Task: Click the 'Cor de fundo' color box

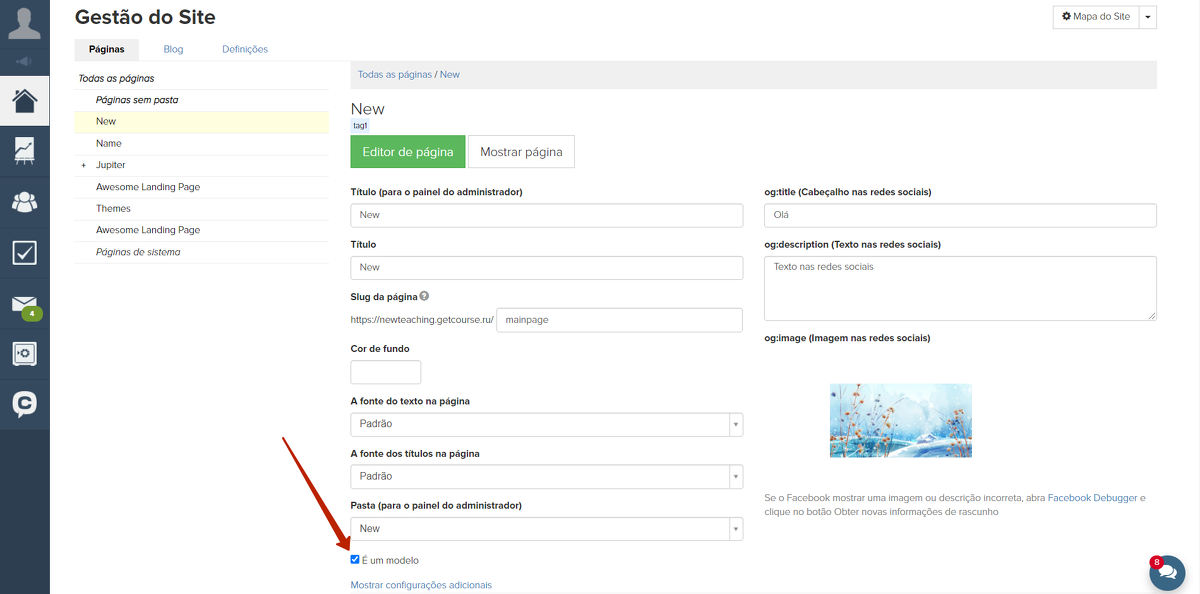Action: pyautogui.click(x=385, y=372)
